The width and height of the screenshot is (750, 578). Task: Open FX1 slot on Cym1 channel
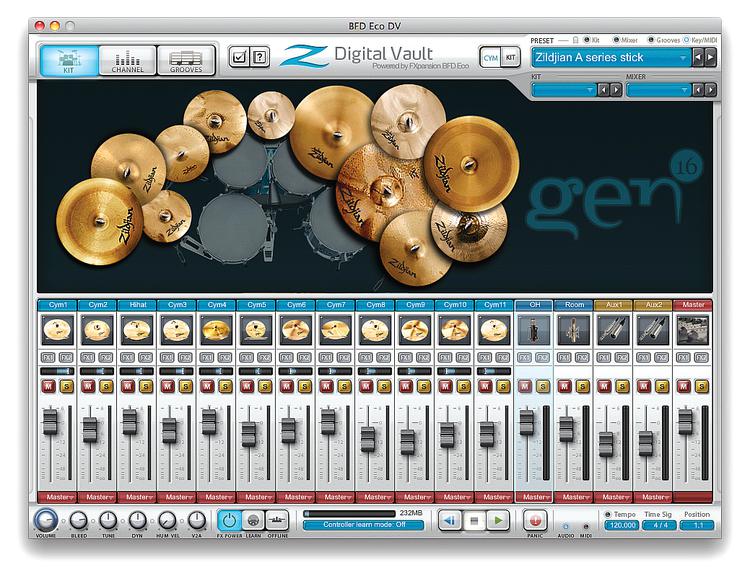[48, 357]
